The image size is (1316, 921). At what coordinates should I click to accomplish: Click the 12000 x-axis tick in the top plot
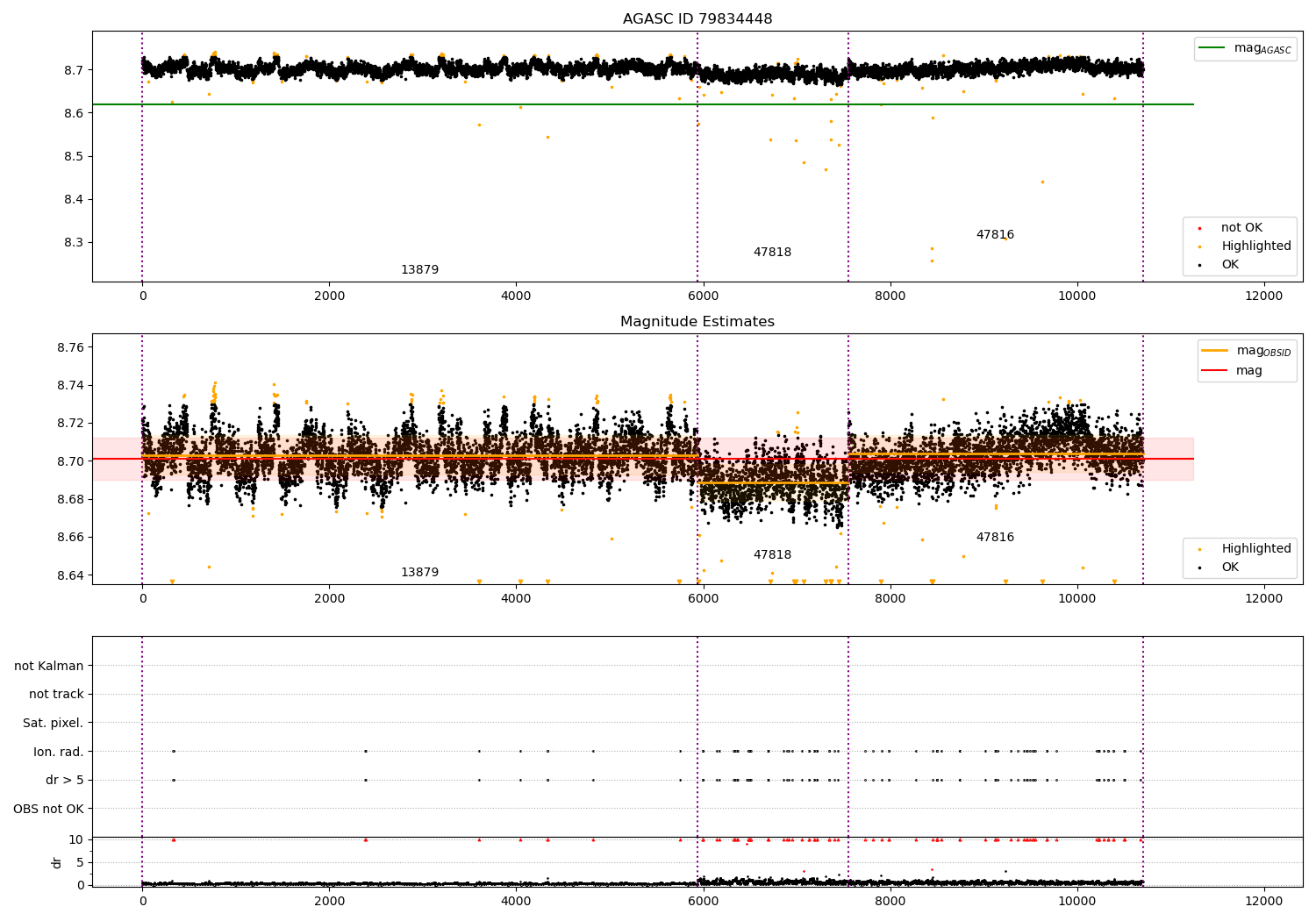(1264, 296)
